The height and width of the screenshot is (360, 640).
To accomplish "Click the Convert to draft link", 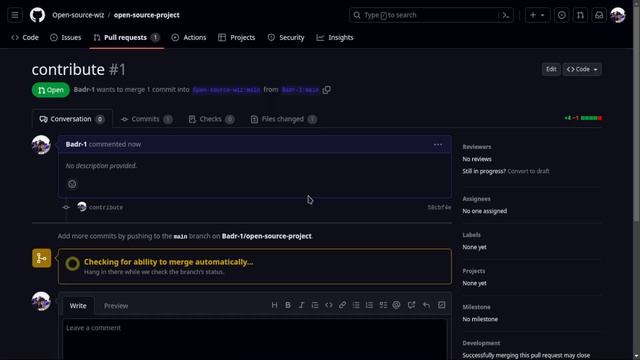I will [528, 171].
